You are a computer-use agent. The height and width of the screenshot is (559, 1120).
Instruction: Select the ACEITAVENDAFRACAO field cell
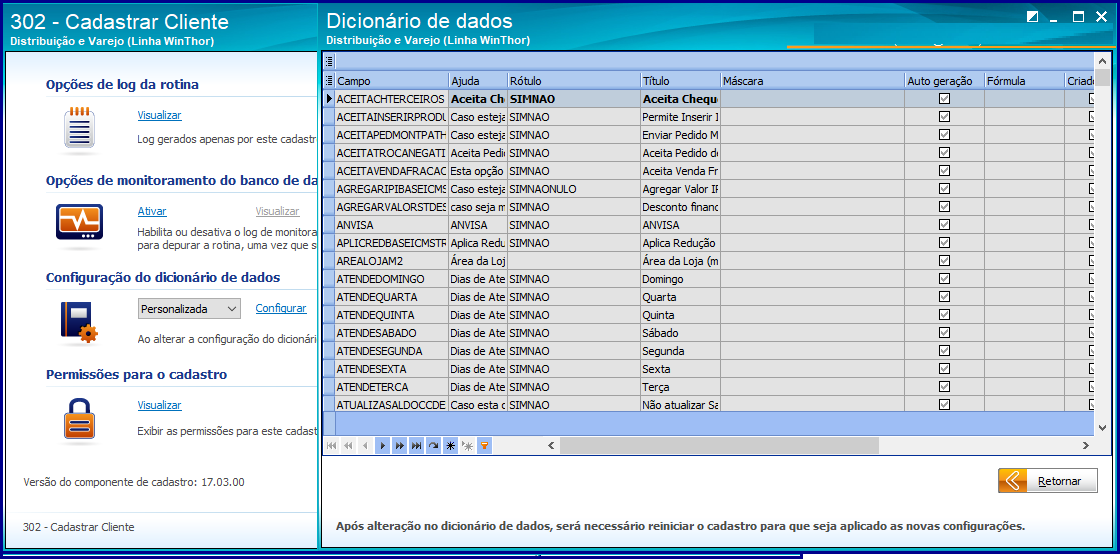pos(391,171)
